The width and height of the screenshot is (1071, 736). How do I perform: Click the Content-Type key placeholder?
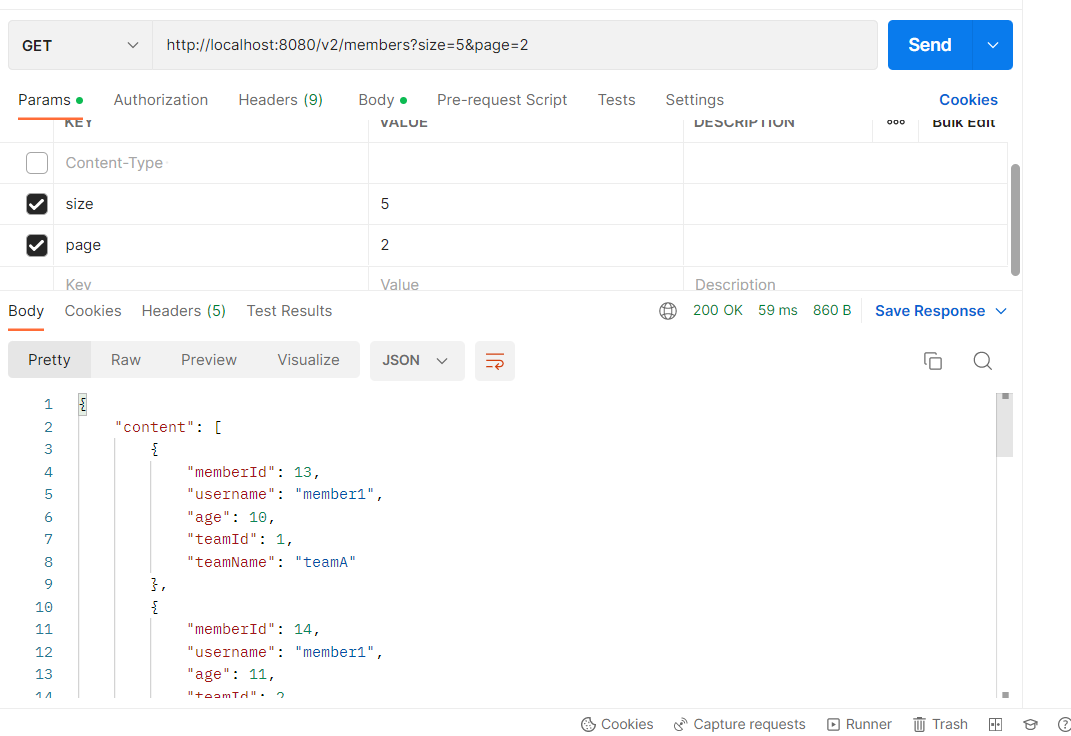[x=114, y=163]
